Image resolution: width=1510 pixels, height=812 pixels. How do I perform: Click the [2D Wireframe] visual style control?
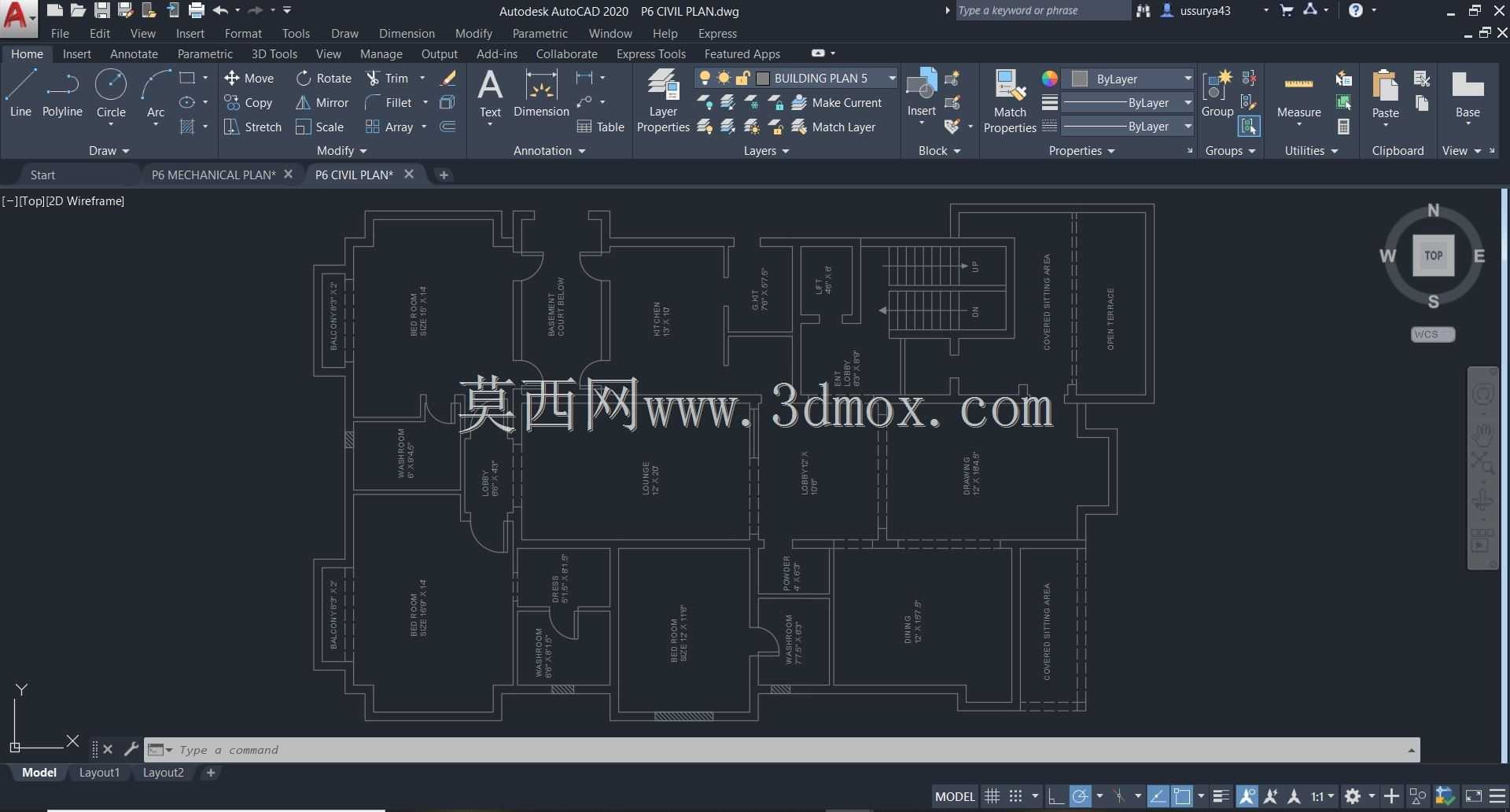85,200
